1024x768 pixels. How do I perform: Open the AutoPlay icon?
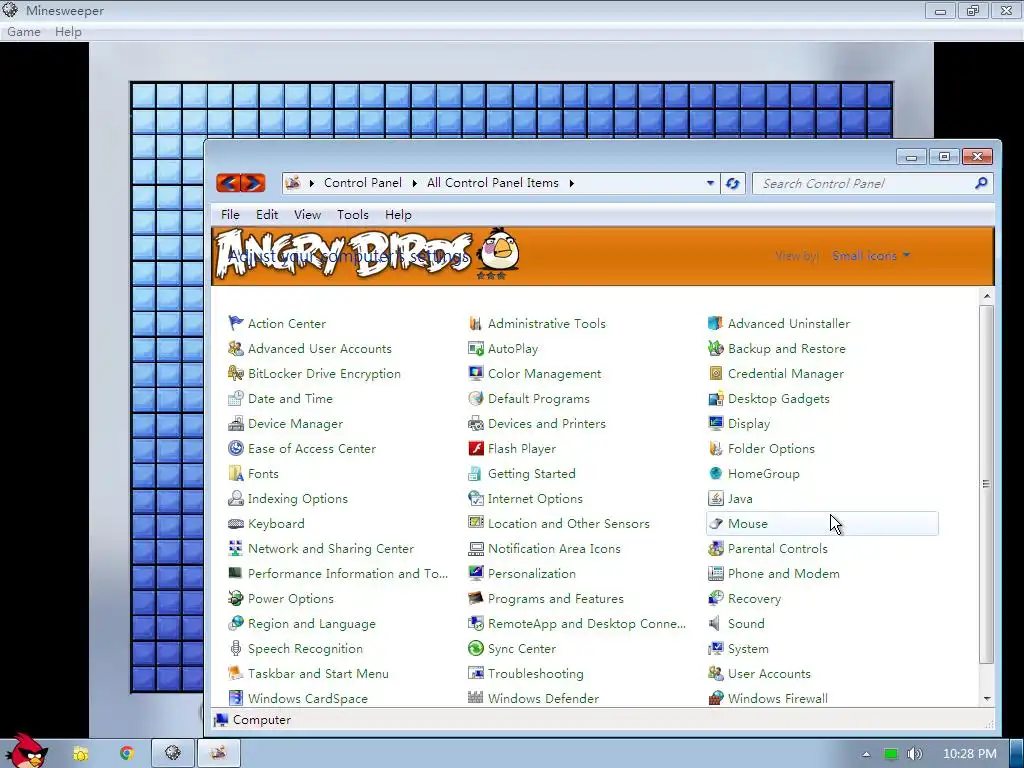point(475,348)
